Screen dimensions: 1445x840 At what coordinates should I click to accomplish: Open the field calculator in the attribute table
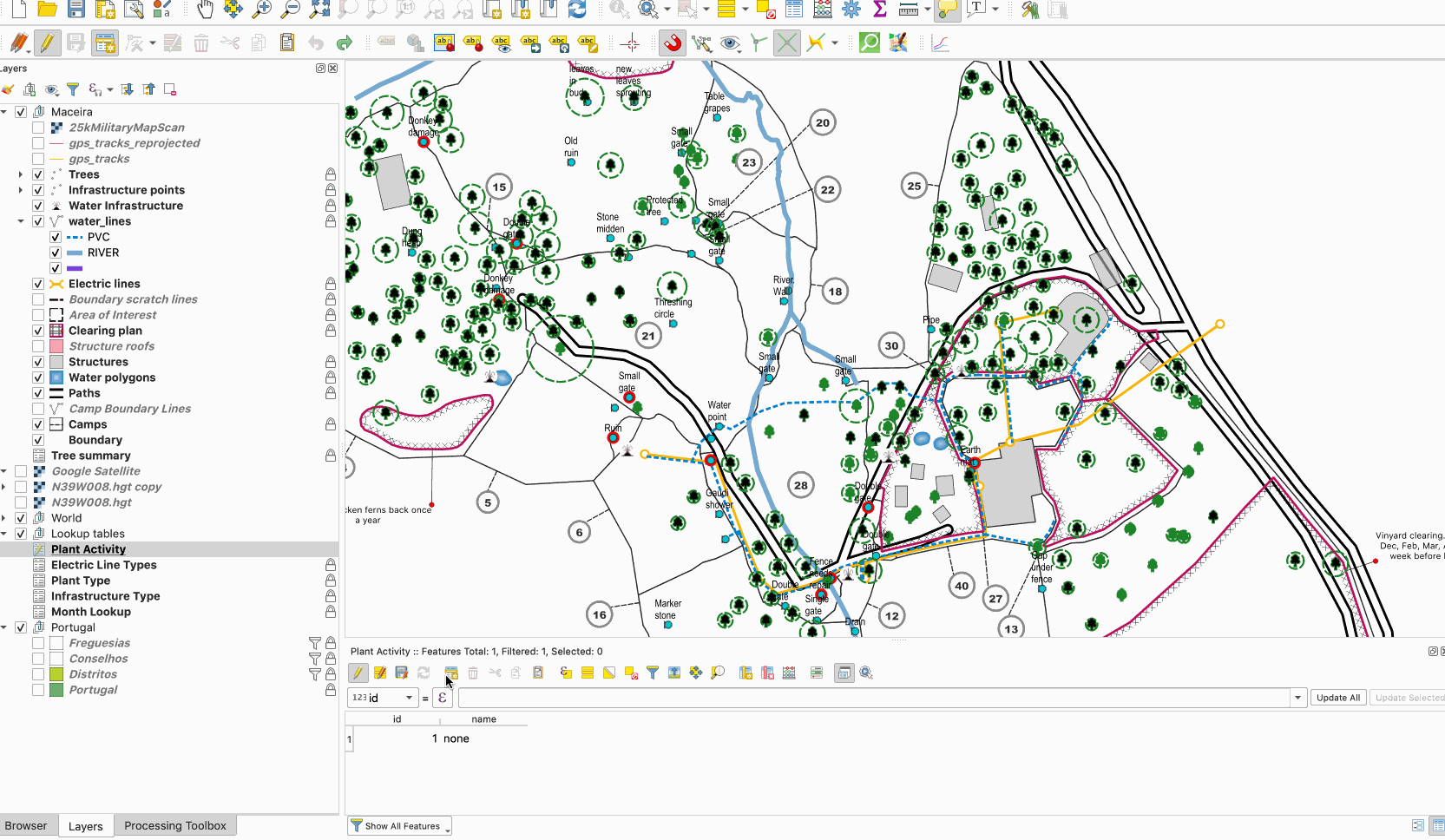click(789, 673)
